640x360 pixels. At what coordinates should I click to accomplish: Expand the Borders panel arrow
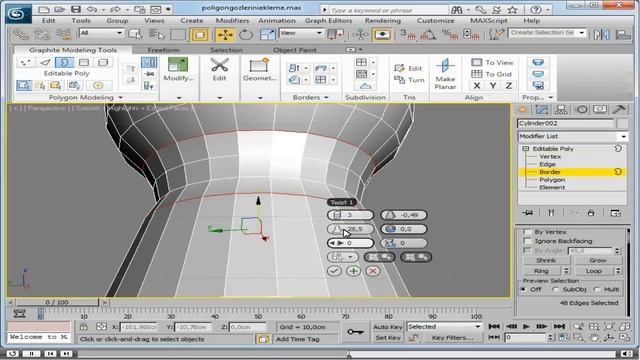point(326,98)
